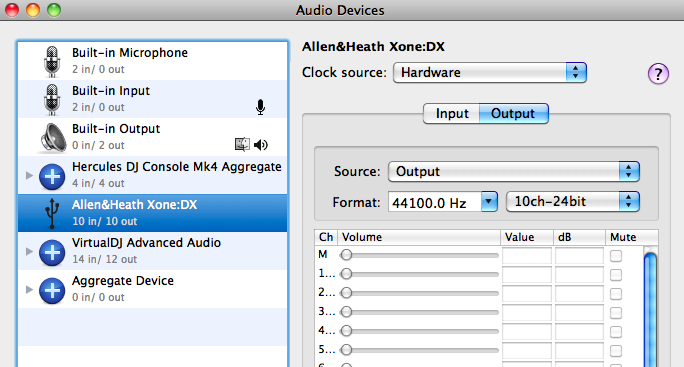The image size is (684, 367).
Task: Click channel 4 volume slider knob
Action: click(x=346, y=331)
